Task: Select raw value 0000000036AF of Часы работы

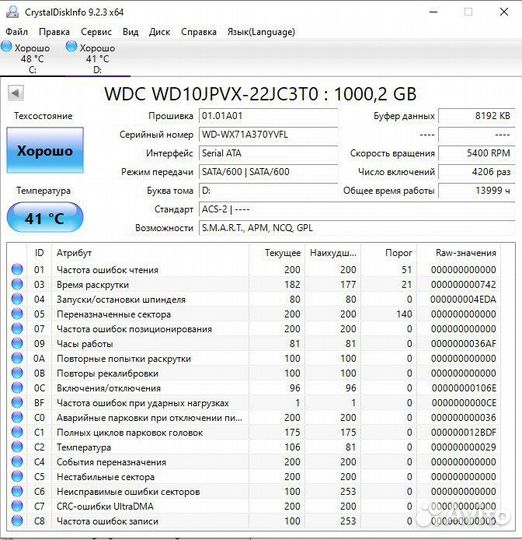Action: [463, 344]
